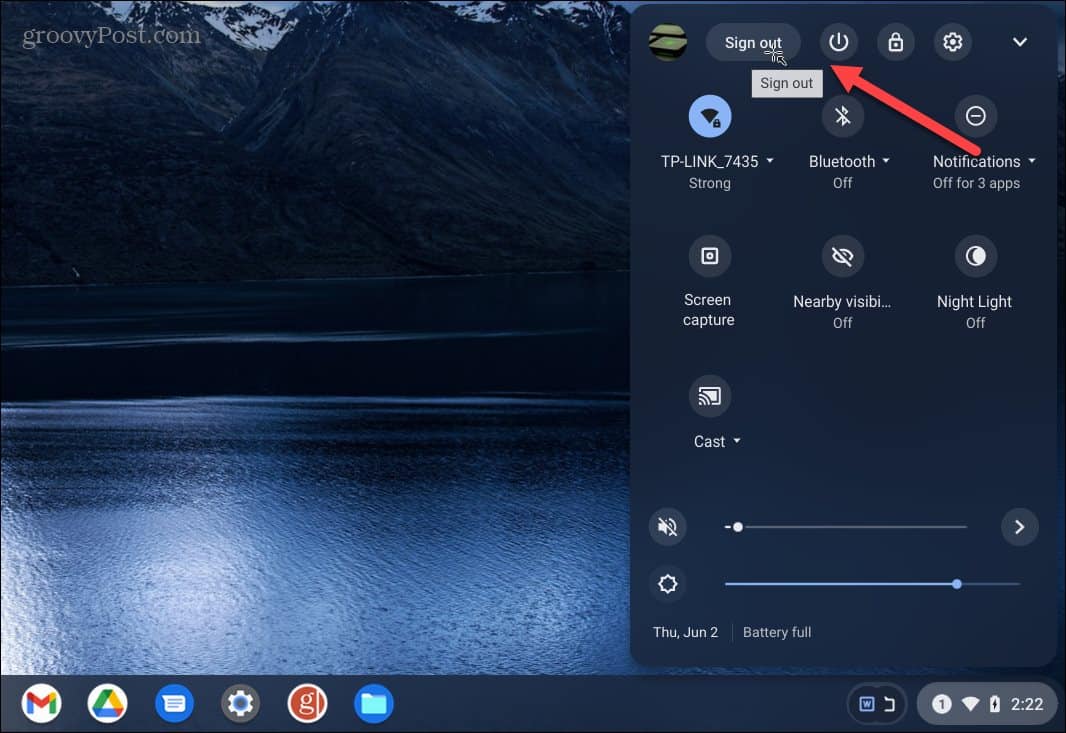The height and width of the screenshot is (733, 1066).
Task: Lock the screen with the padlock icon
Action: 895,42
